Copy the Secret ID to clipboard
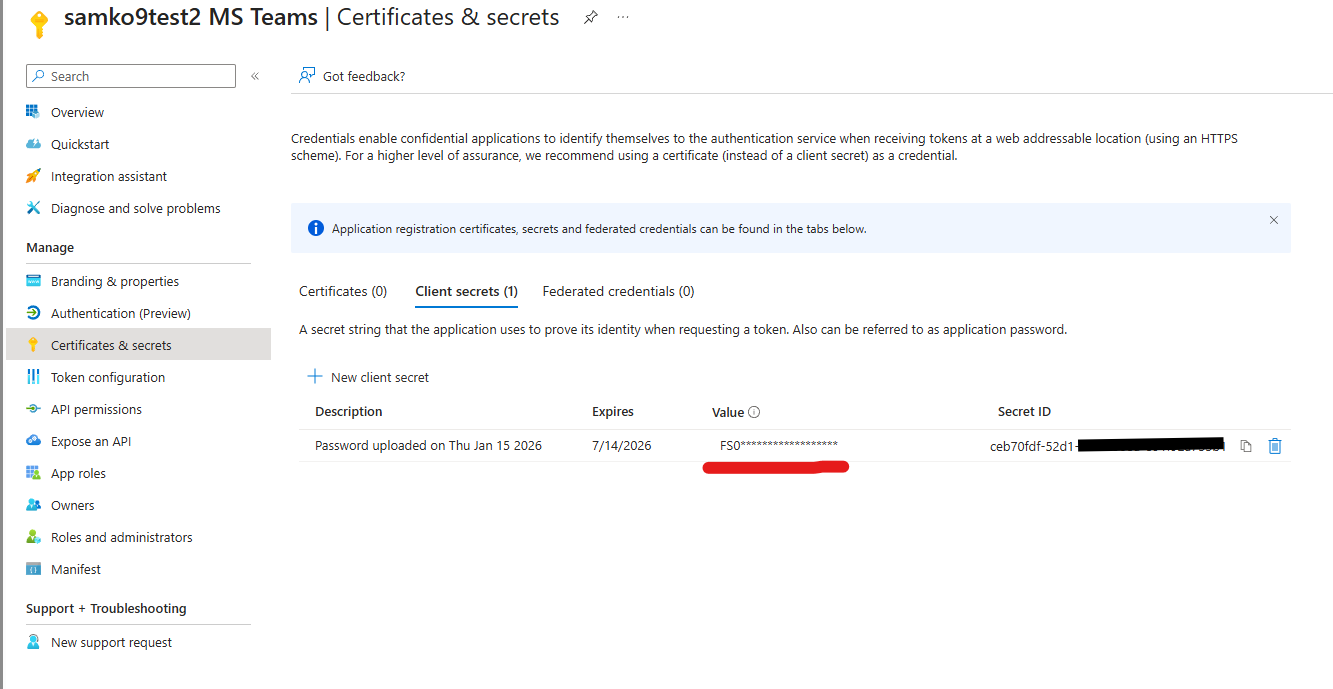1333x689 pixels. [1246, 446]
